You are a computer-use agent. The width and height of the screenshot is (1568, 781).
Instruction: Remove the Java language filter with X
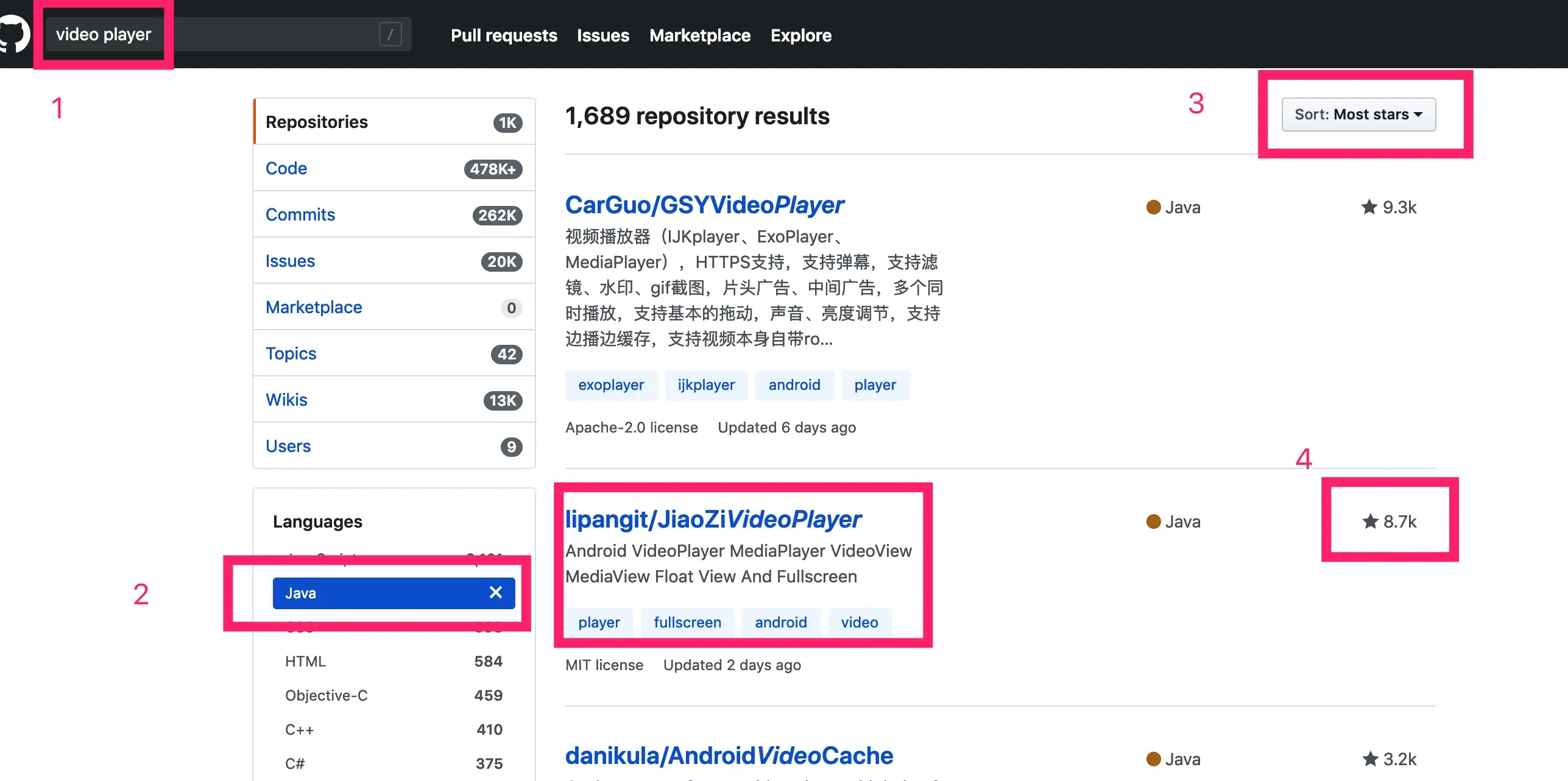click(496, 593)
